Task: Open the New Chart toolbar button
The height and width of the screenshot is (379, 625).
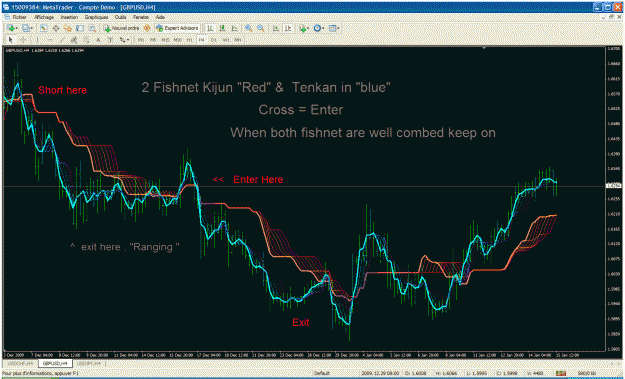Action: pyautogui.click(x=11, y=28)
